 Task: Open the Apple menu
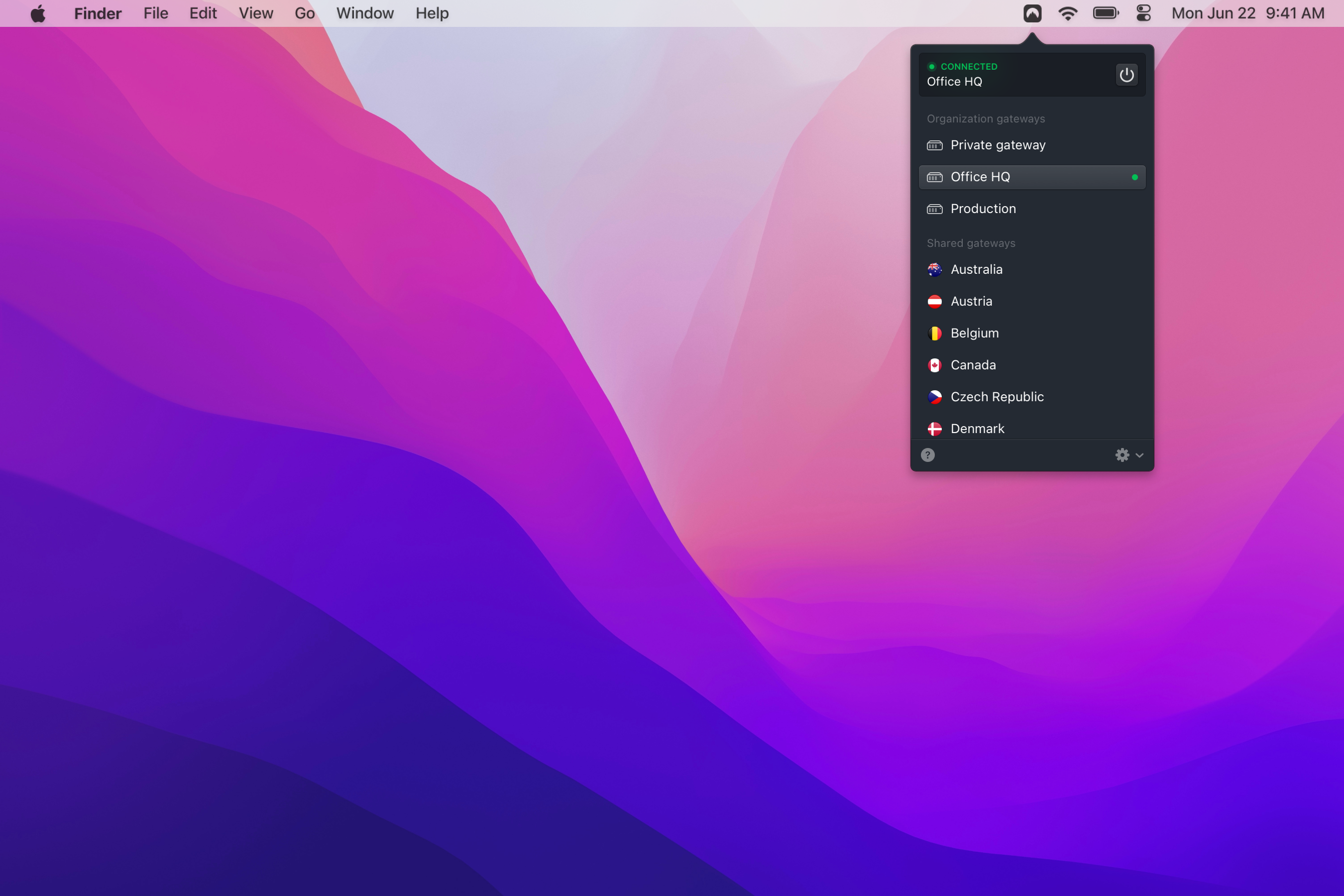coord(38,13)
